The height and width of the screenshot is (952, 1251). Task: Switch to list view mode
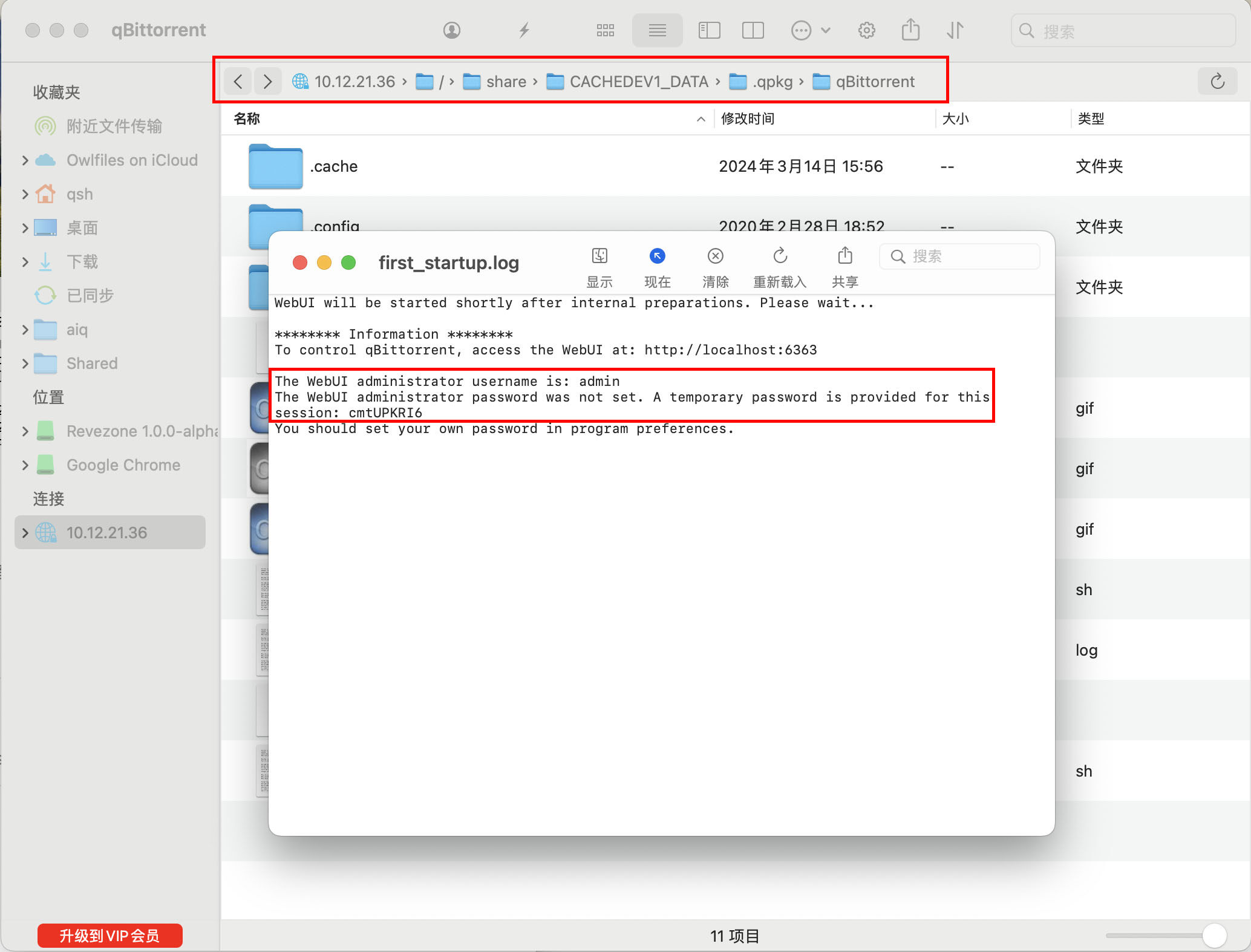point(658,30)
